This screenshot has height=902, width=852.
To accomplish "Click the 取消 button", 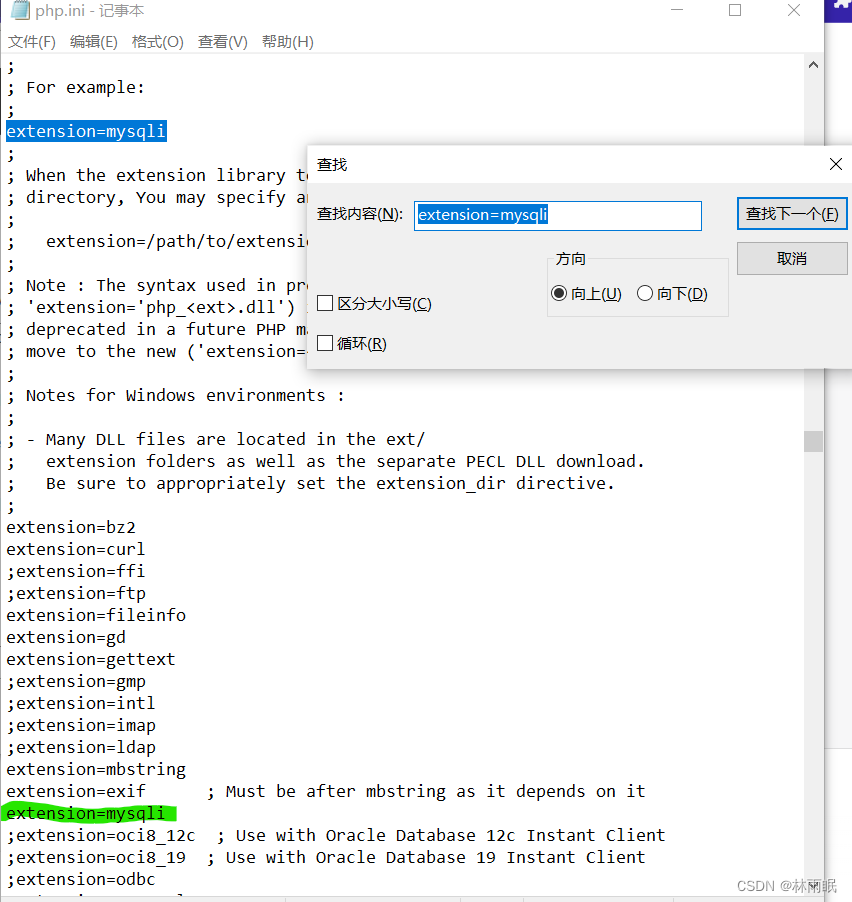I will tap(792, 258).
